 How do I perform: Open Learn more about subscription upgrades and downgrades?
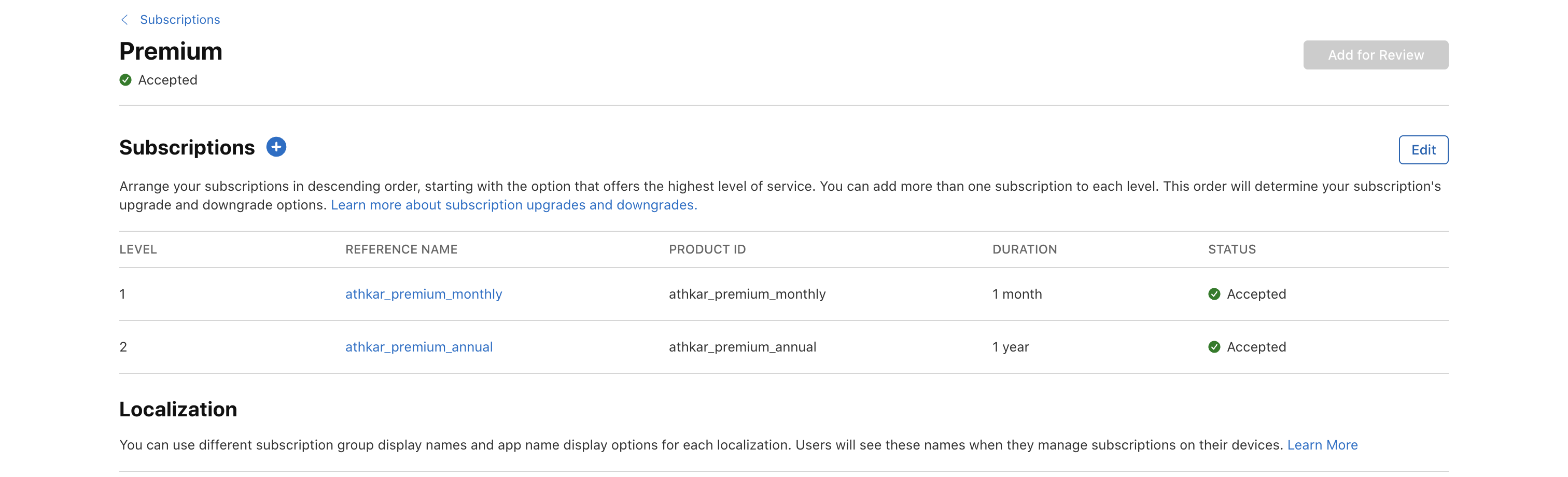pos(514,205)
